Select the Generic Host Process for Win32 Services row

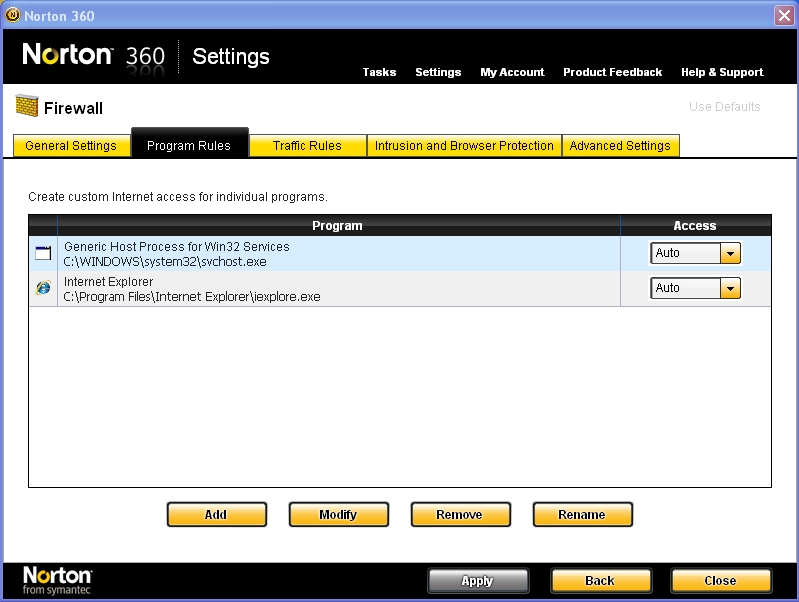point(400,253)
